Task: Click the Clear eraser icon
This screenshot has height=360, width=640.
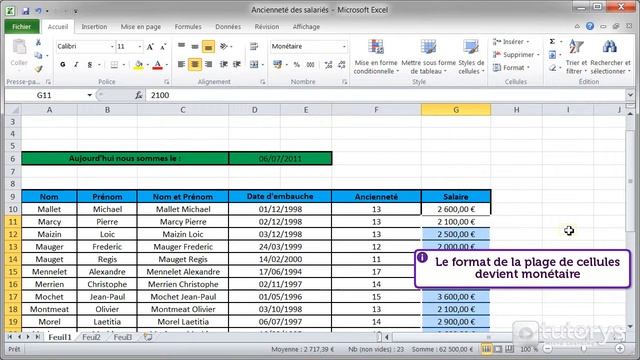Action: pyautogui.click(x=552, y=68)
